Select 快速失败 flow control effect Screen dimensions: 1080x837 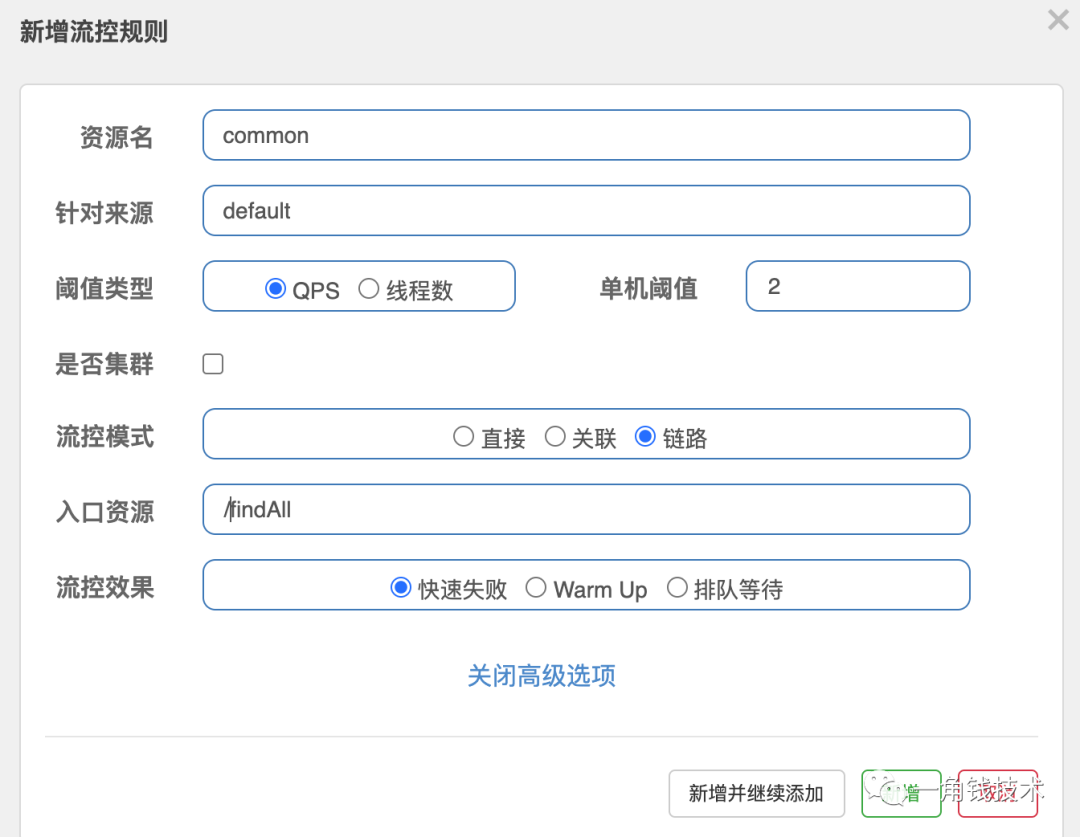[401, 588]
